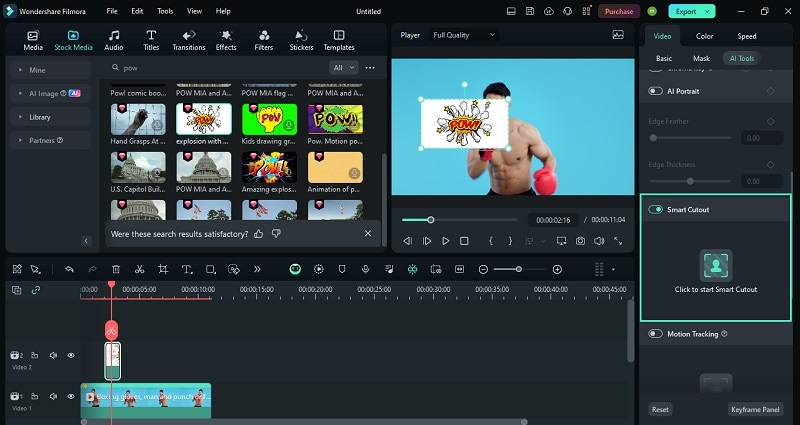Expand the AI Image section
The height and width of the screenshot is (425, 800).
click(x=51, y=93)
